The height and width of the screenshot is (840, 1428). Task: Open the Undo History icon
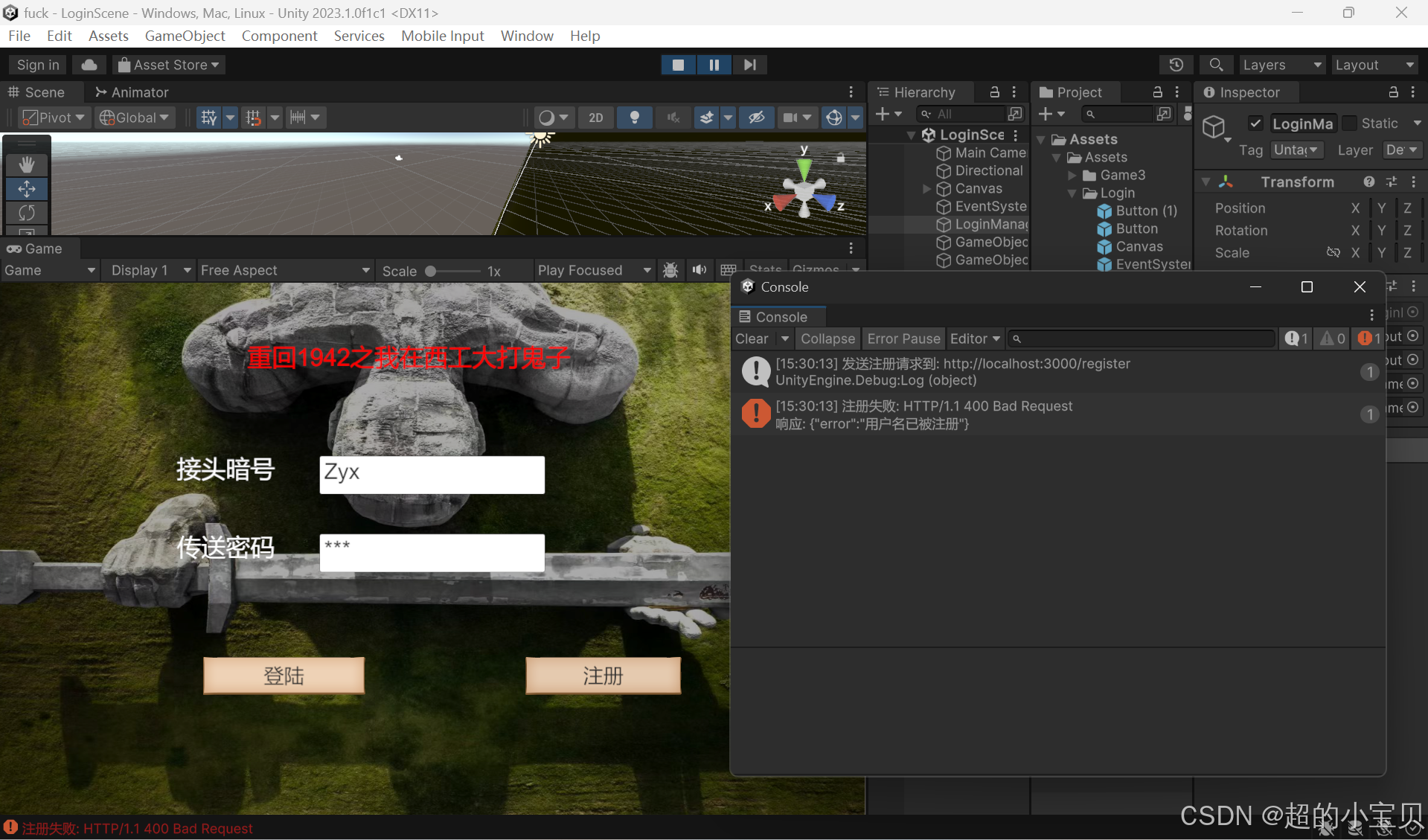tap(1176, 65)
